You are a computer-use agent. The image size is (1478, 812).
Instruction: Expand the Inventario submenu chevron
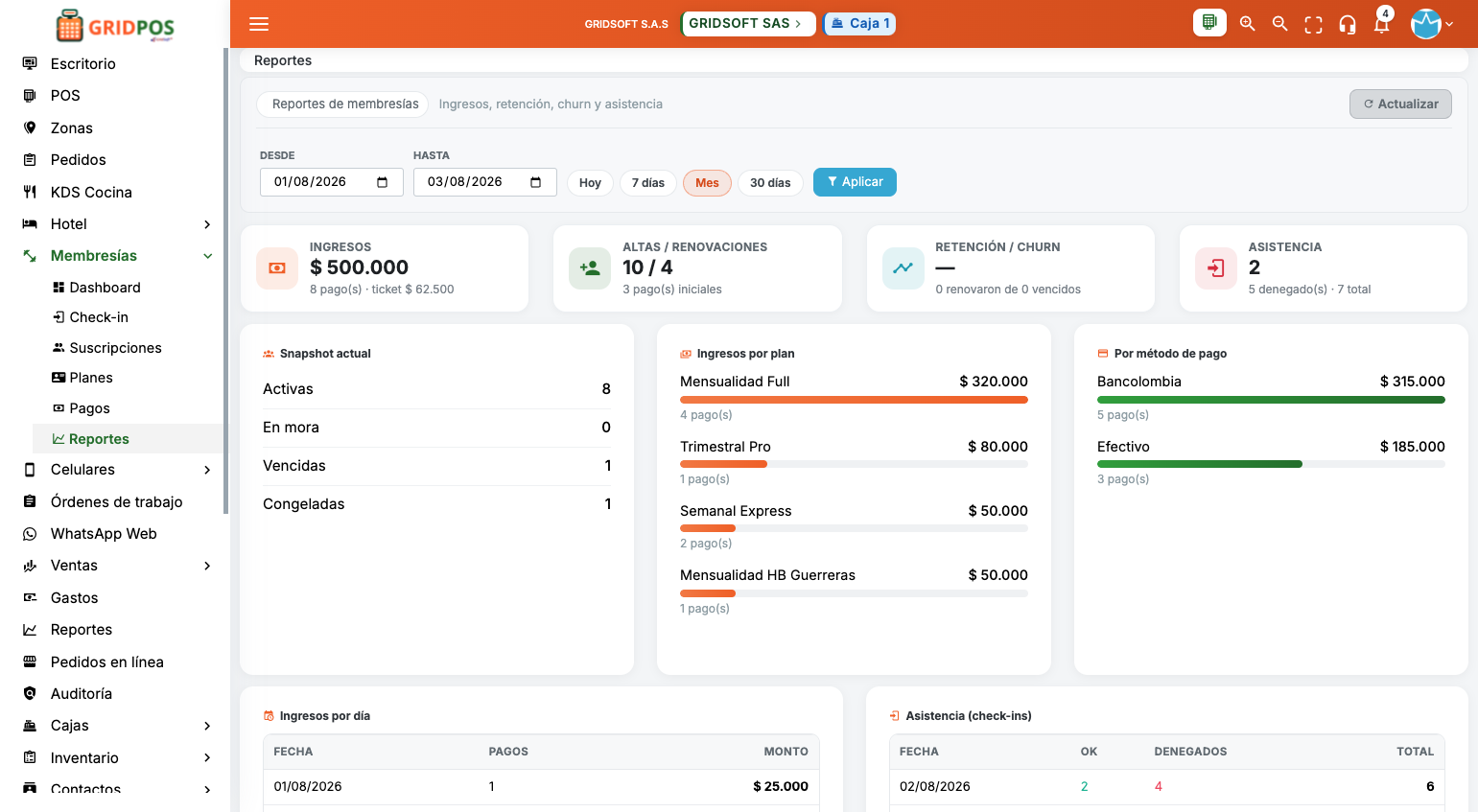point(207,757)
